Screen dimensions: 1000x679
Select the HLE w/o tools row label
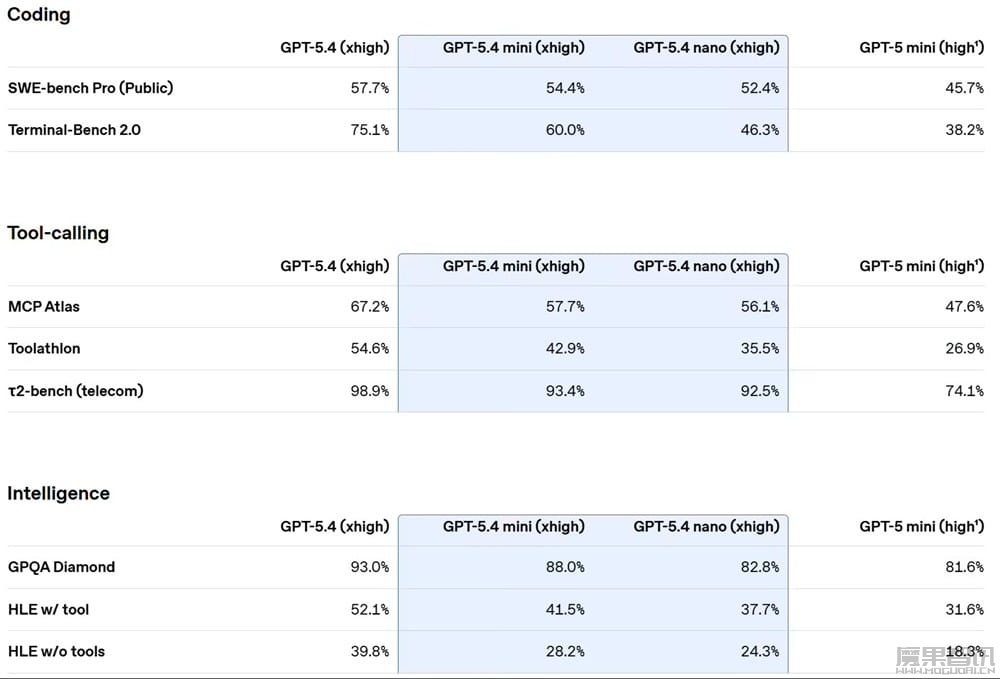pos(57,651)
